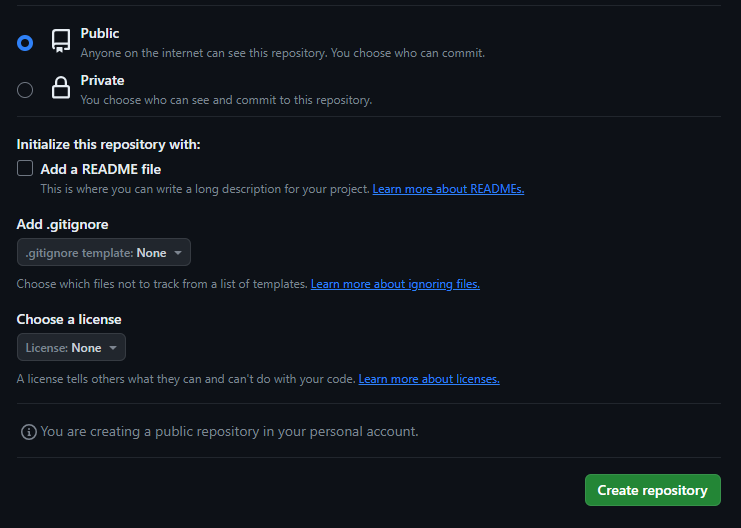
Task: Click the info icon beside public repository notice
Action: click(x=29, y=432)
